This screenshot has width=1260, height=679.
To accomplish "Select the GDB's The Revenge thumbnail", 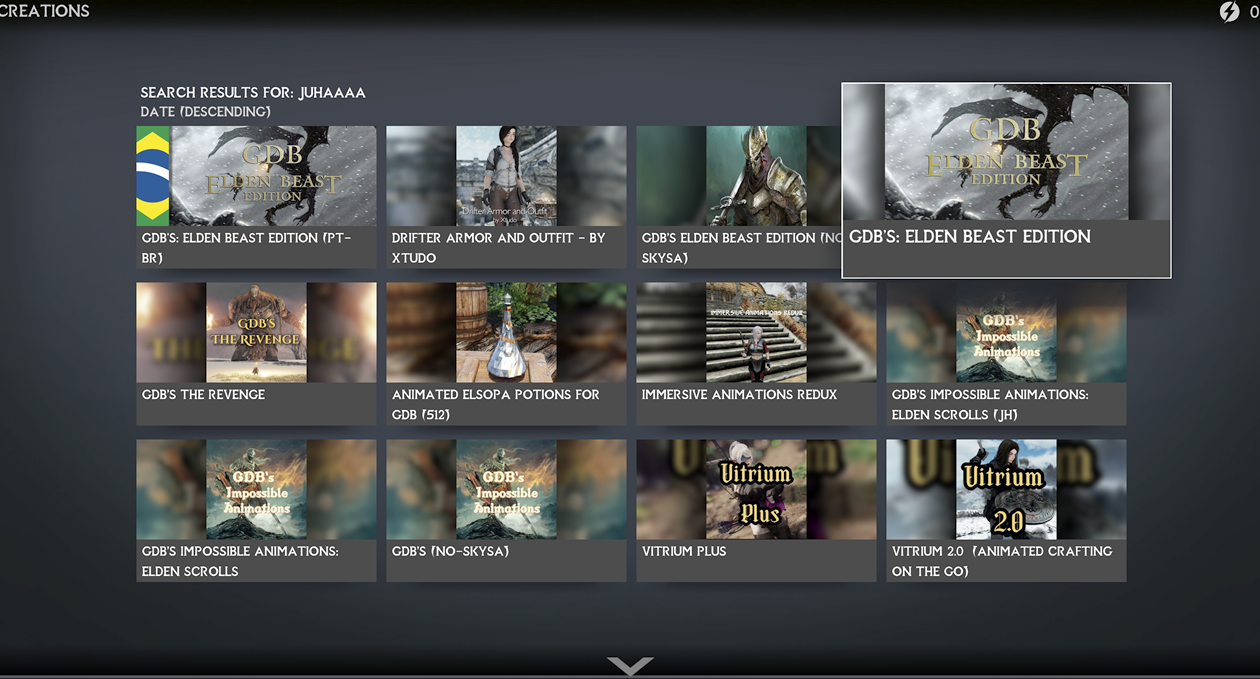I will coord(257,332).
